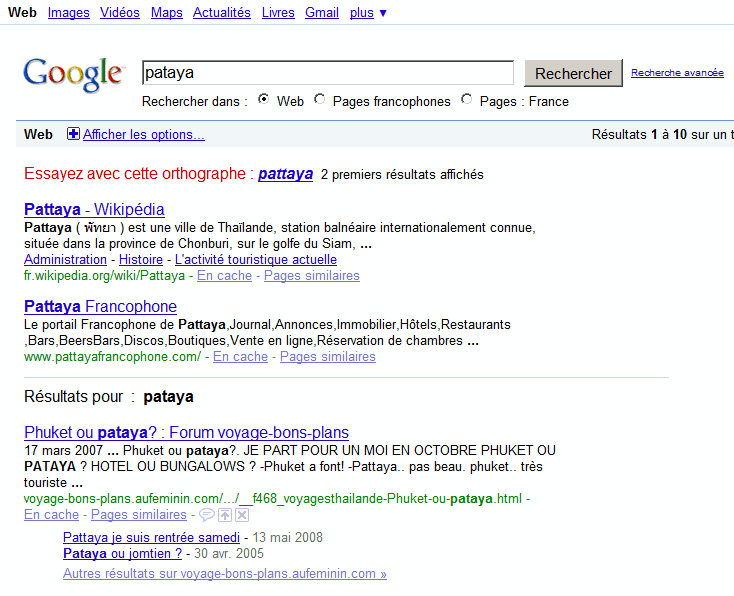Image resolution: width=734 pixels, height=596 pixels.
Task: Open the Pattaya - Wikipédia result
Action: point(94,209)
